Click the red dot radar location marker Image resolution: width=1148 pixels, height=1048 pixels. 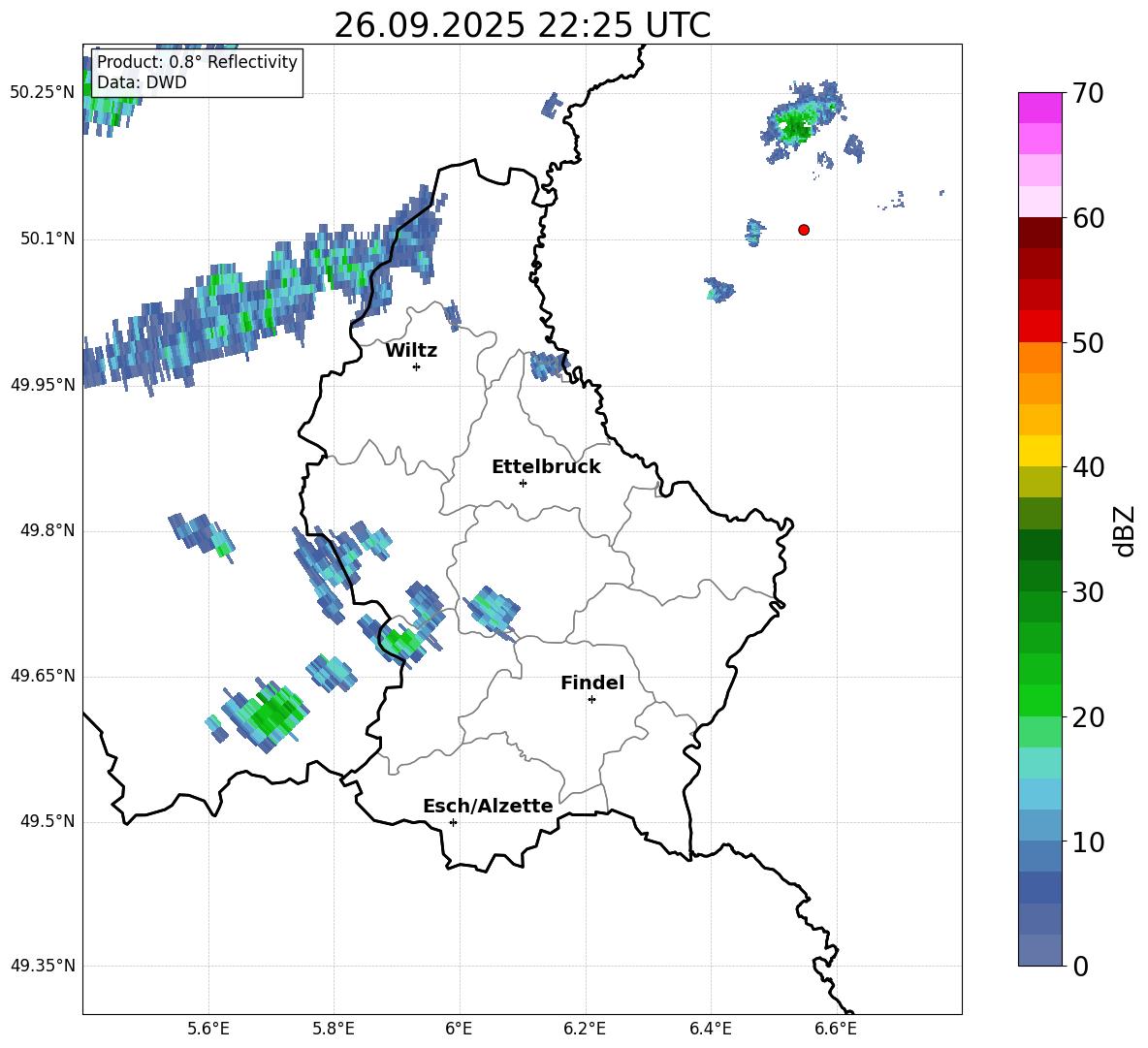point(803,230)
